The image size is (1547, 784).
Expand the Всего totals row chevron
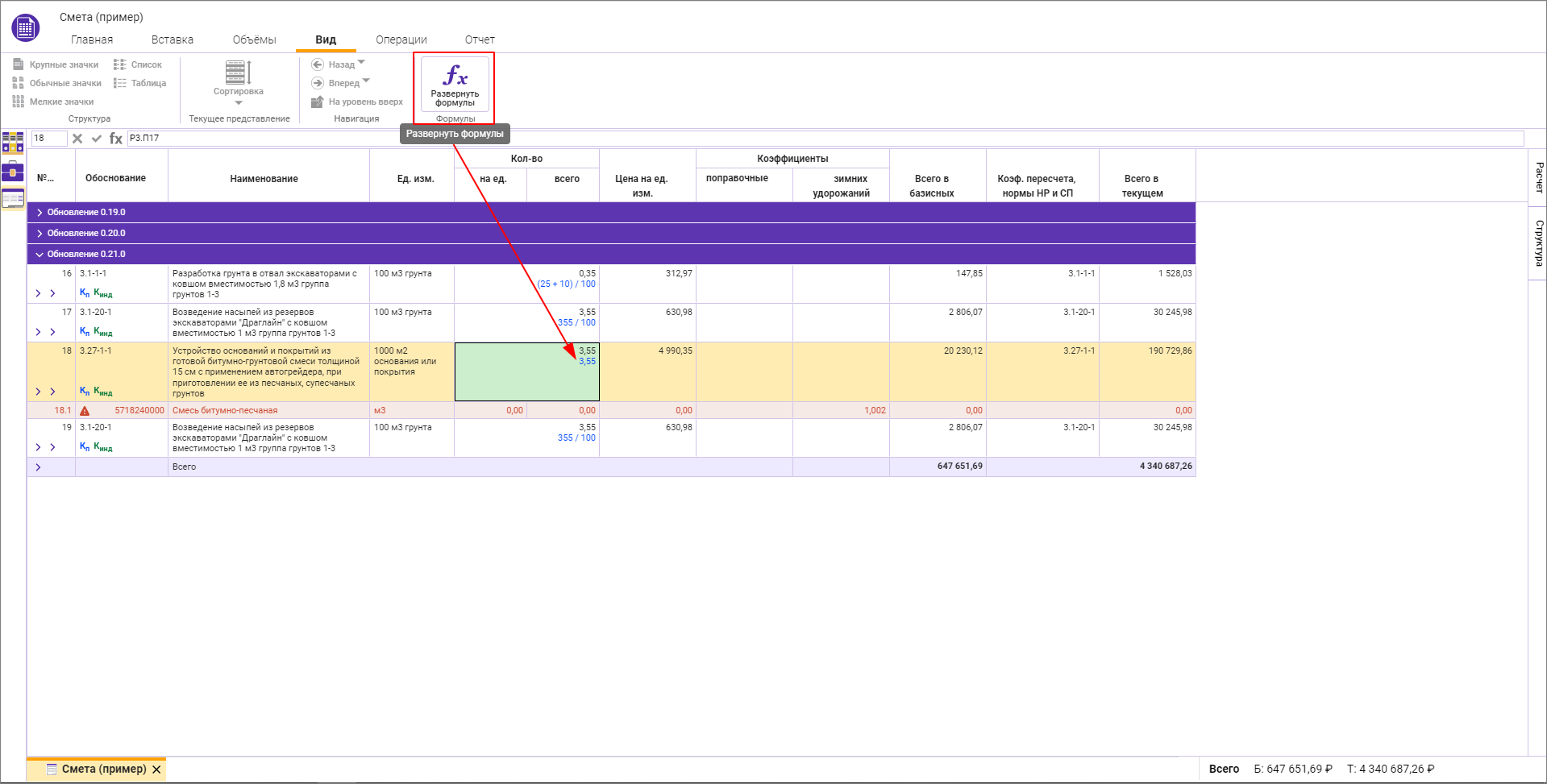pos(38,467)
